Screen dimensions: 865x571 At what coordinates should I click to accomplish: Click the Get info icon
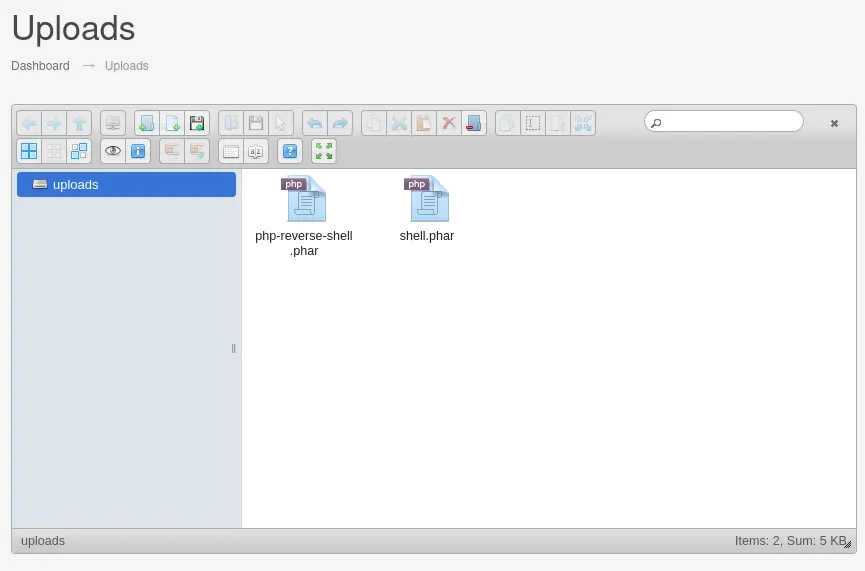[138, 151]
